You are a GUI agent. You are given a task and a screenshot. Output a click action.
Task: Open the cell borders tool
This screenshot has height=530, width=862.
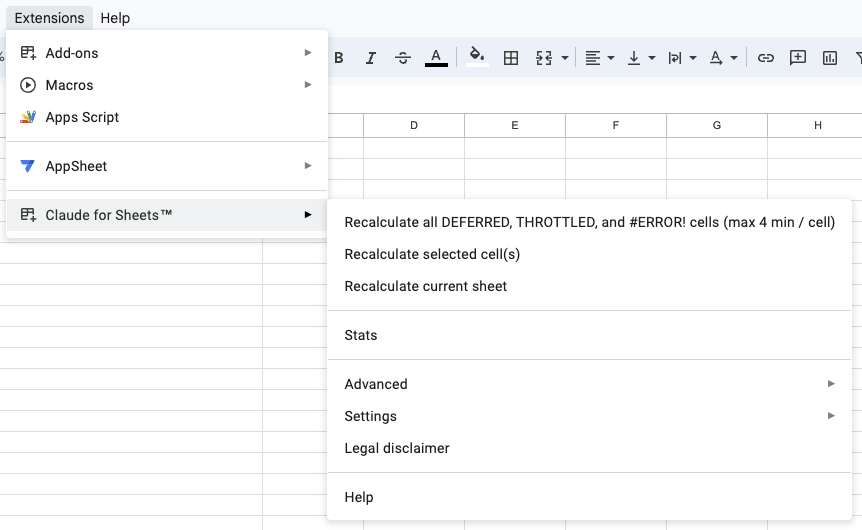(511, 58)
